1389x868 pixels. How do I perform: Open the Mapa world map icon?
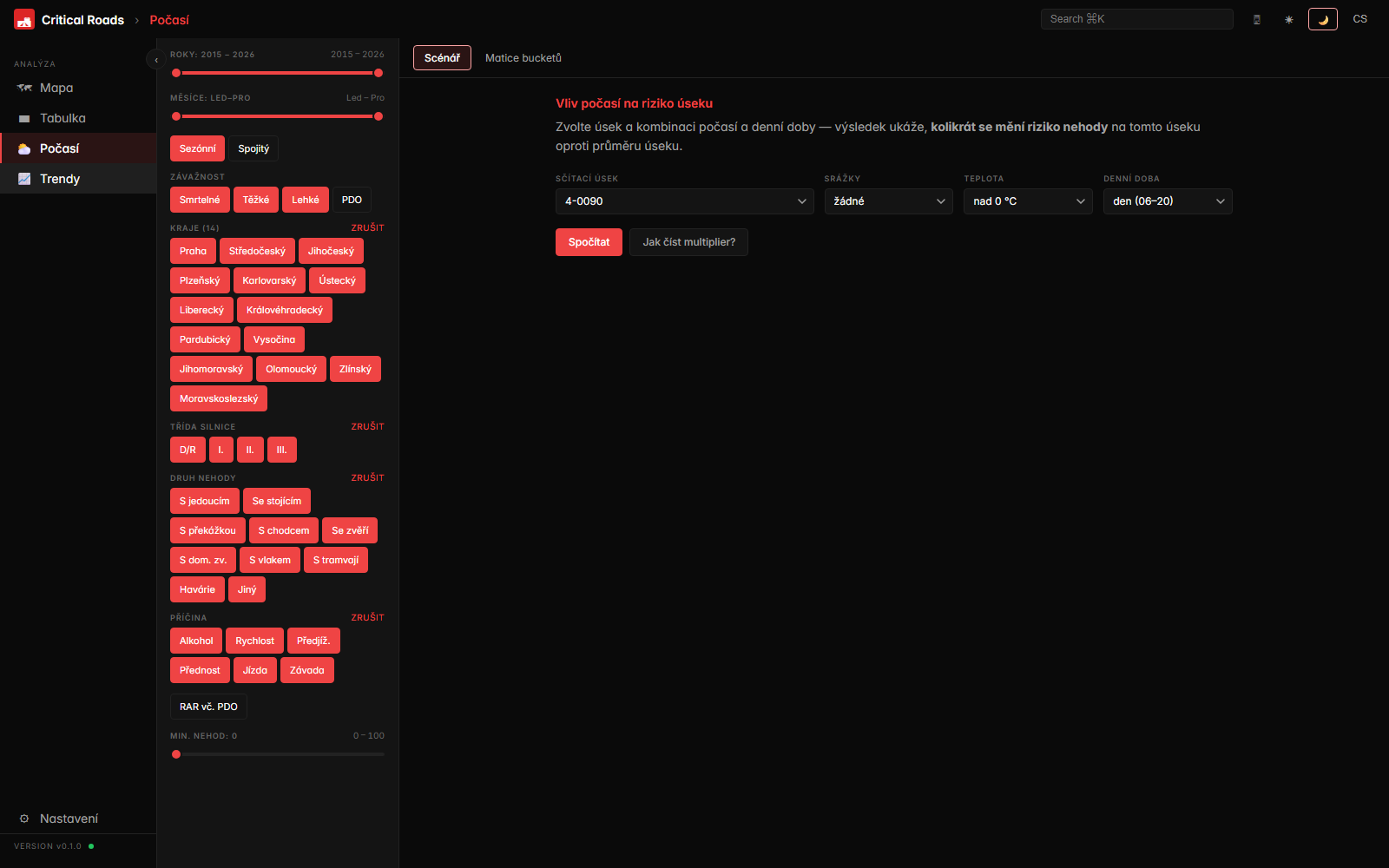[24, 88]
